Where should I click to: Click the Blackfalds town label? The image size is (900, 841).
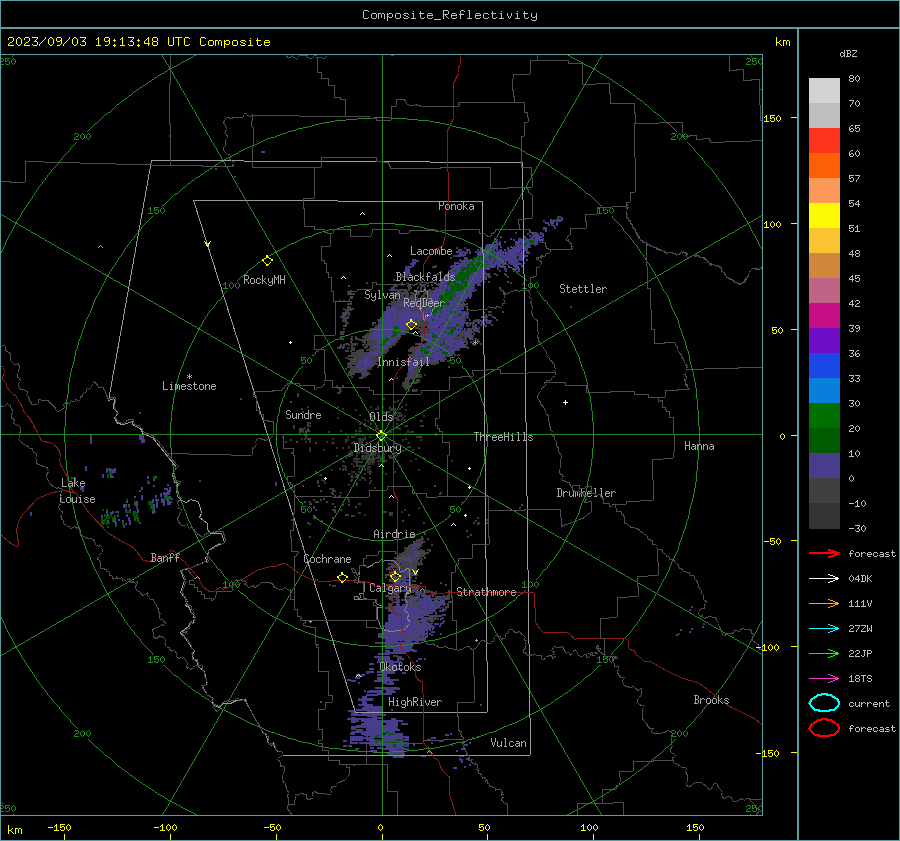click(425, 277)
